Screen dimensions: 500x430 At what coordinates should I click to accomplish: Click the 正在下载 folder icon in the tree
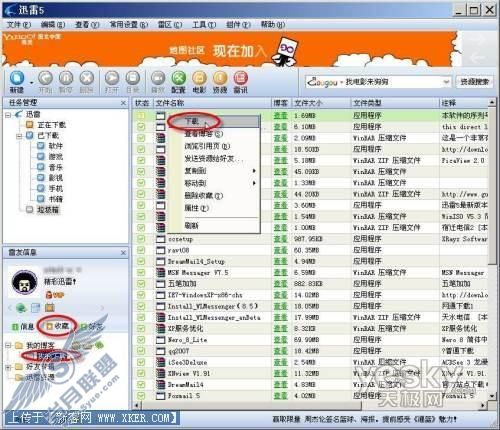[x=30, y=125]
